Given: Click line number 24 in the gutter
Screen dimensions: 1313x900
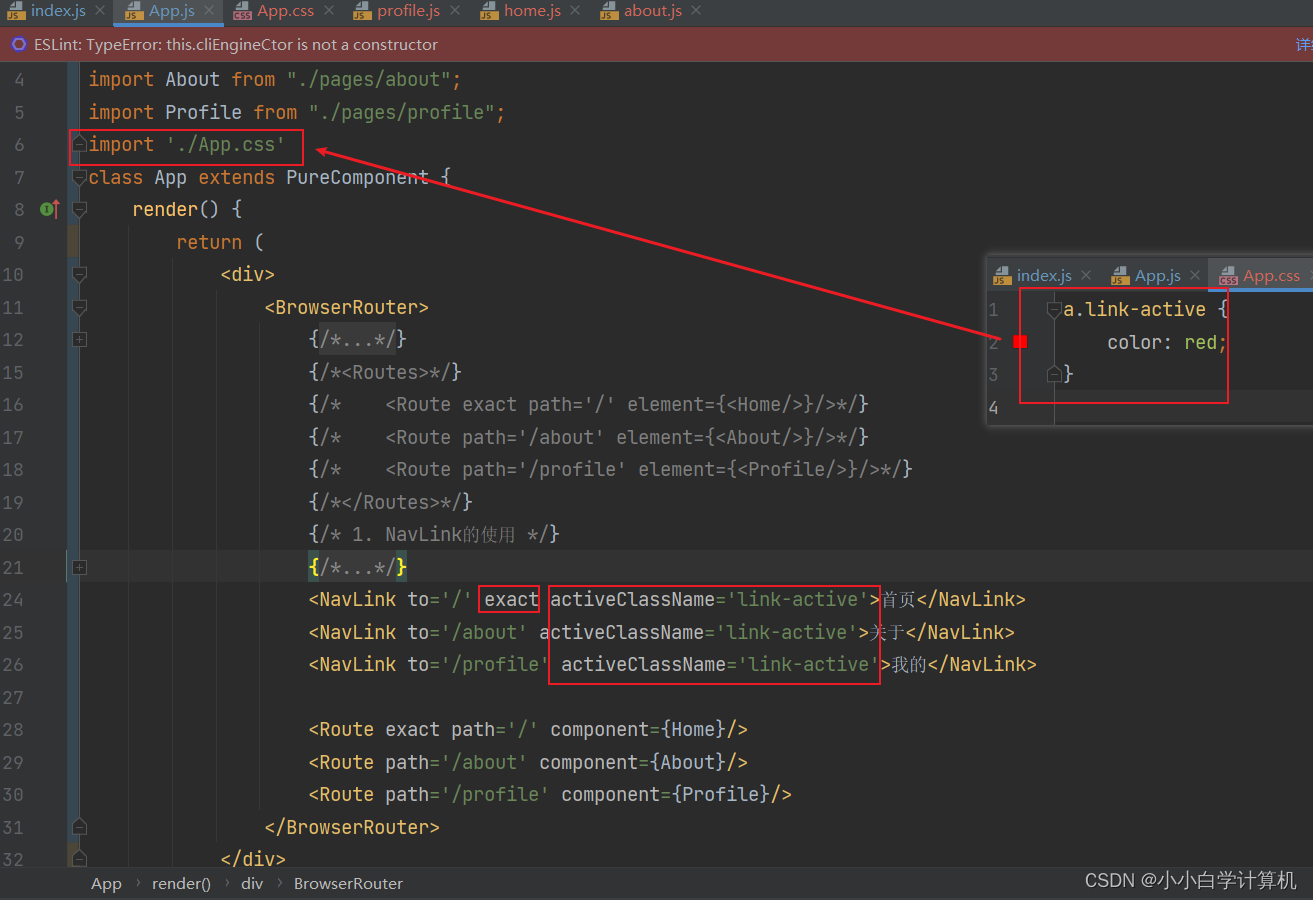Looking at the screenshot, I should (14, 599).
